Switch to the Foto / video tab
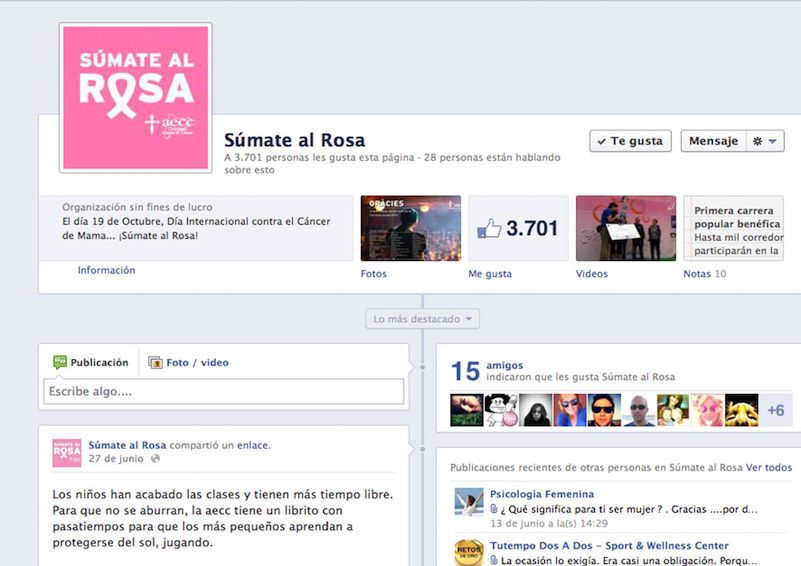 pyautogui.click(x=188, y=363)
